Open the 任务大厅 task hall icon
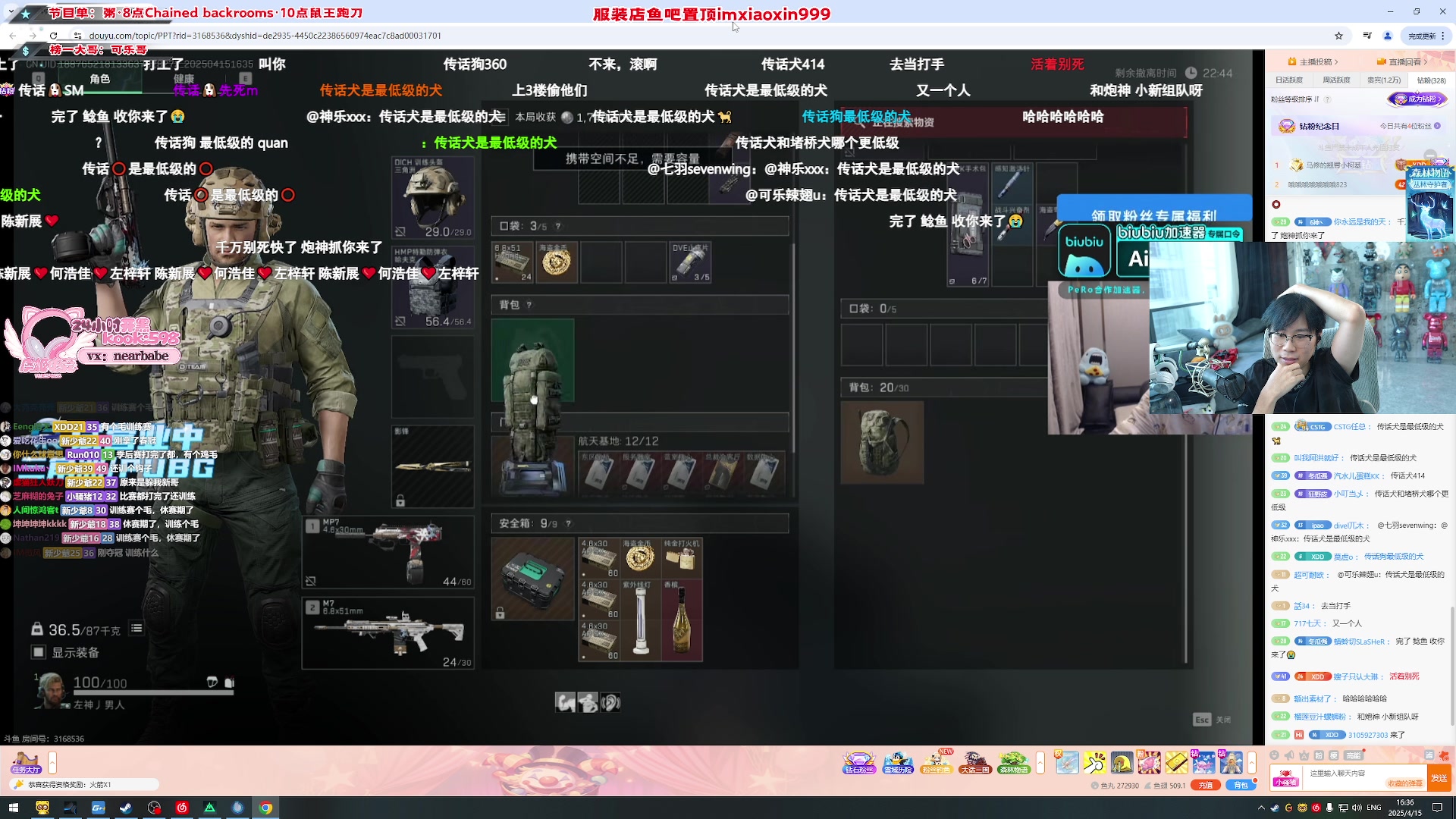The image size is (1456, 819). [x=26, y=763]
